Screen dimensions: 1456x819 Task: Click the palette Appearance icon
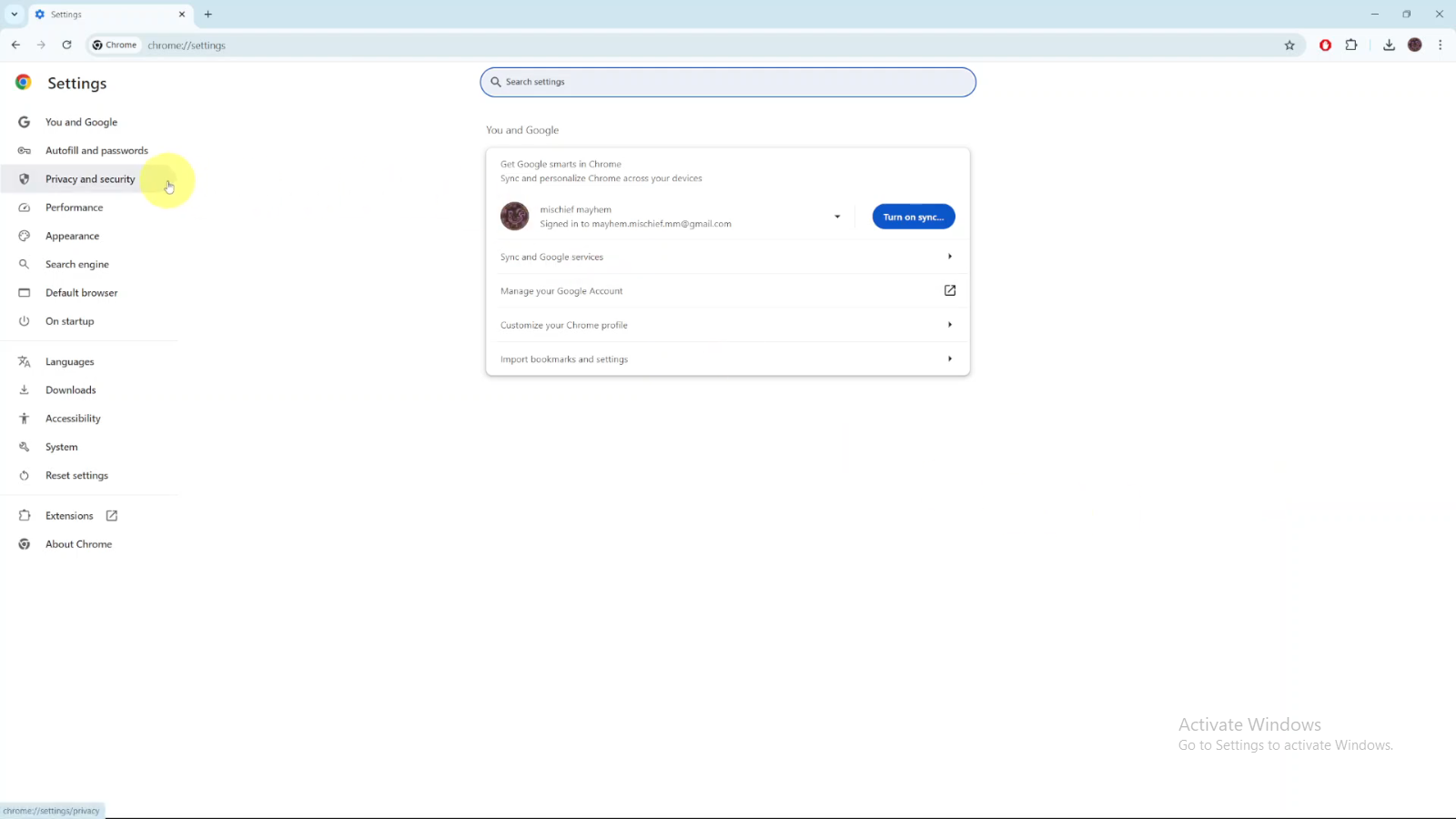(x=25, y=236)
